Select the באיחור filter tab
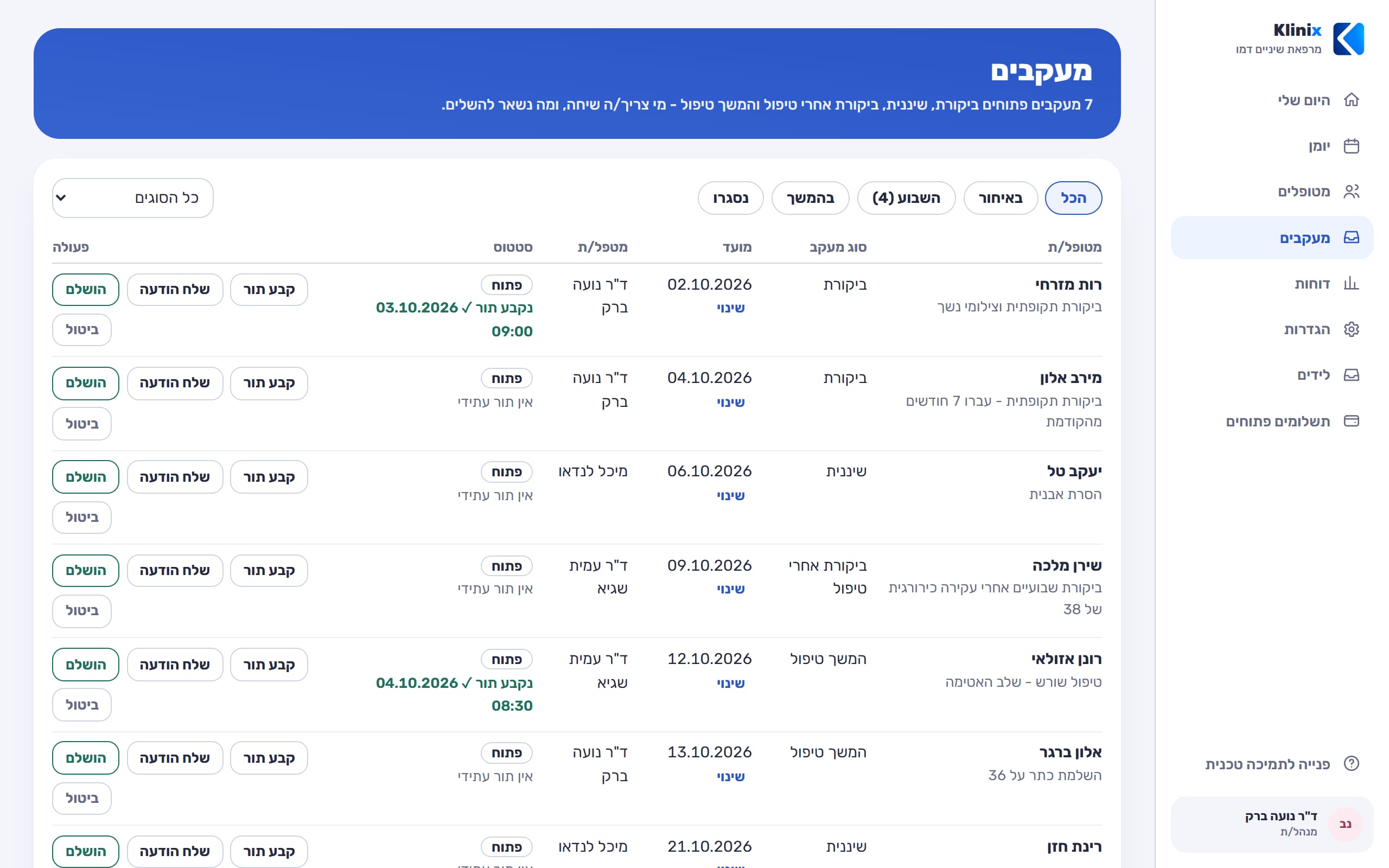Viewport: 1389px width, 868px height. pyautogui.click(x=1001, y=198)
